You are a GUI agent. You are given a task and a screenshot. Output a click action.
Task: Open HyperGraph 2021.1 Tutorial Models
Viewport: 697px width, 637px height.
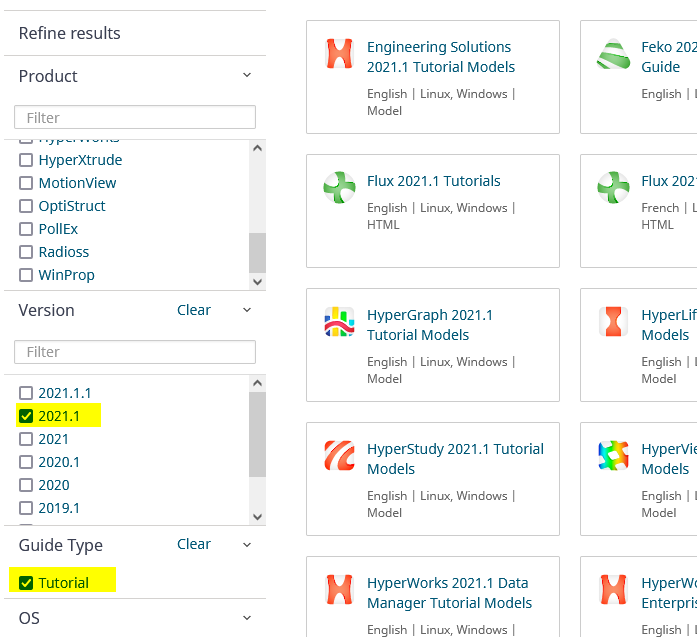coord(430,325)
